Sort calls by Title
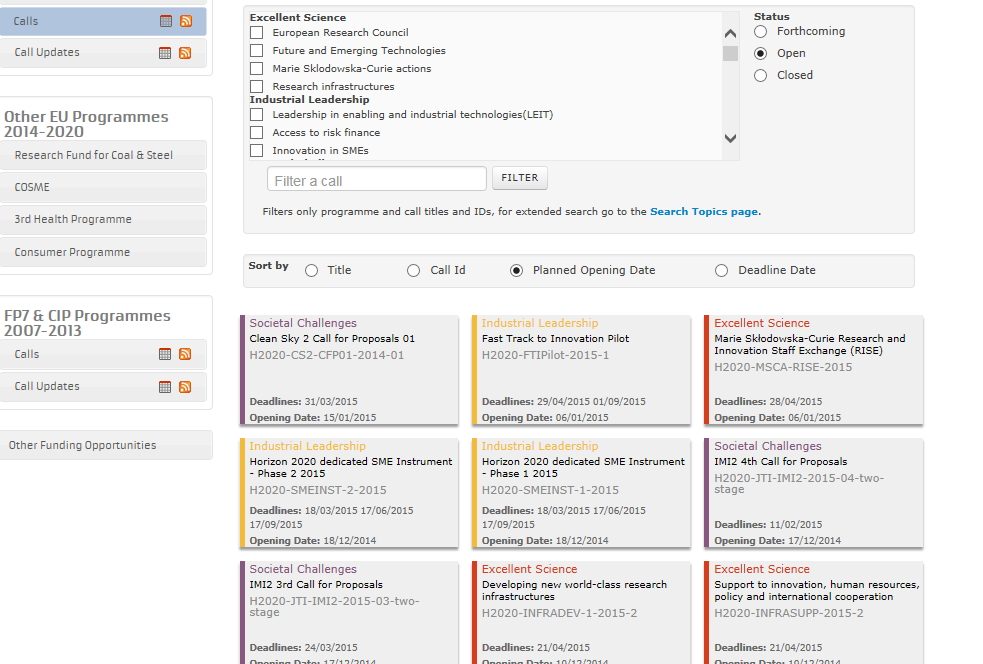Image resolution: width=983 pixels, height=664 pixels. 312,271
